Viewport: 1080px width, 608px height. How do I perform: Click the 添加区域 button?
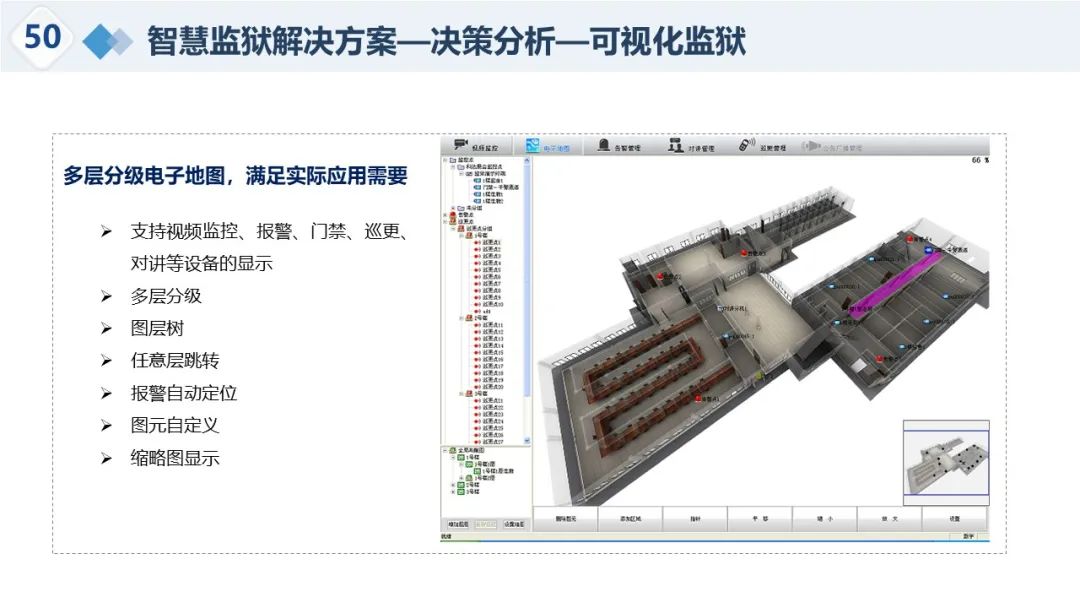click(630, 518)
